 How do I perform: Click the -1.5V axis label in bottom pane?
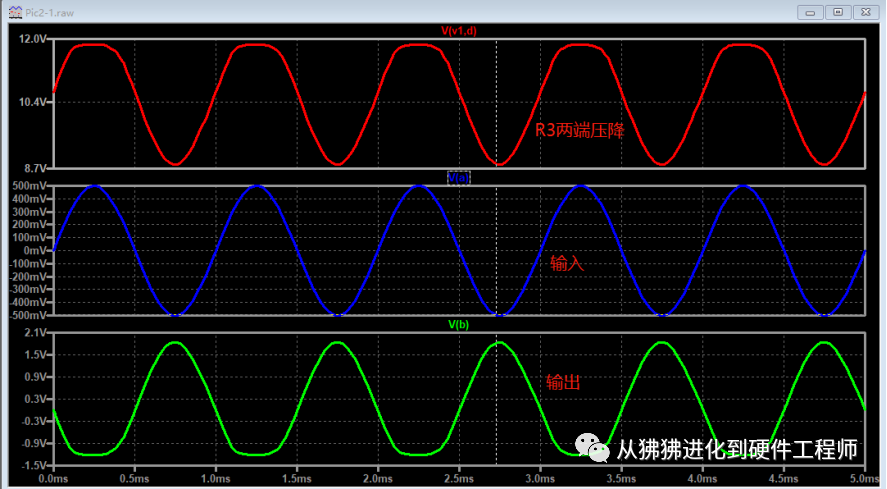tap(34, 465)
